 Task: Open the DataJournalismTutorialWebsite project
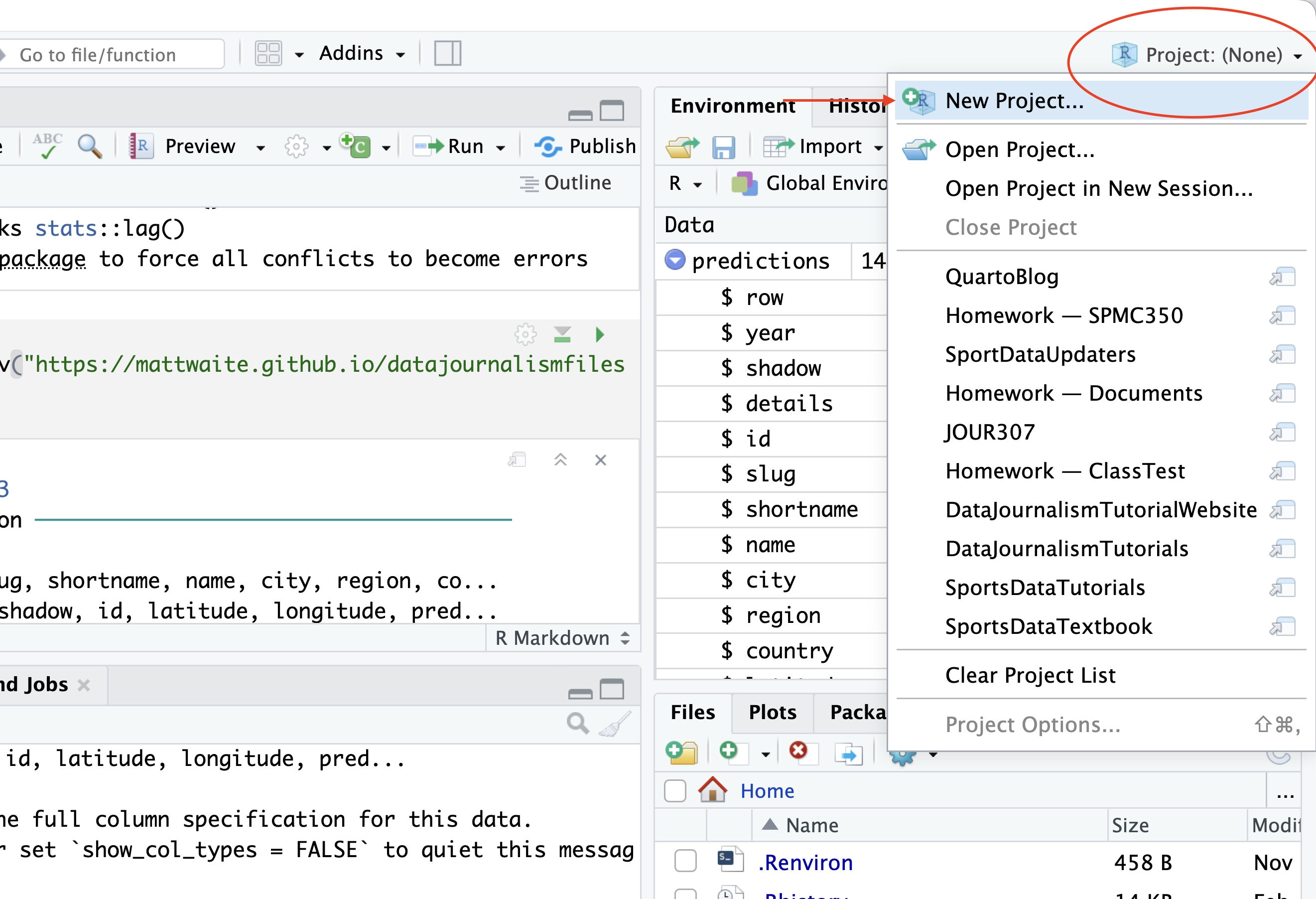(1101, 510)
